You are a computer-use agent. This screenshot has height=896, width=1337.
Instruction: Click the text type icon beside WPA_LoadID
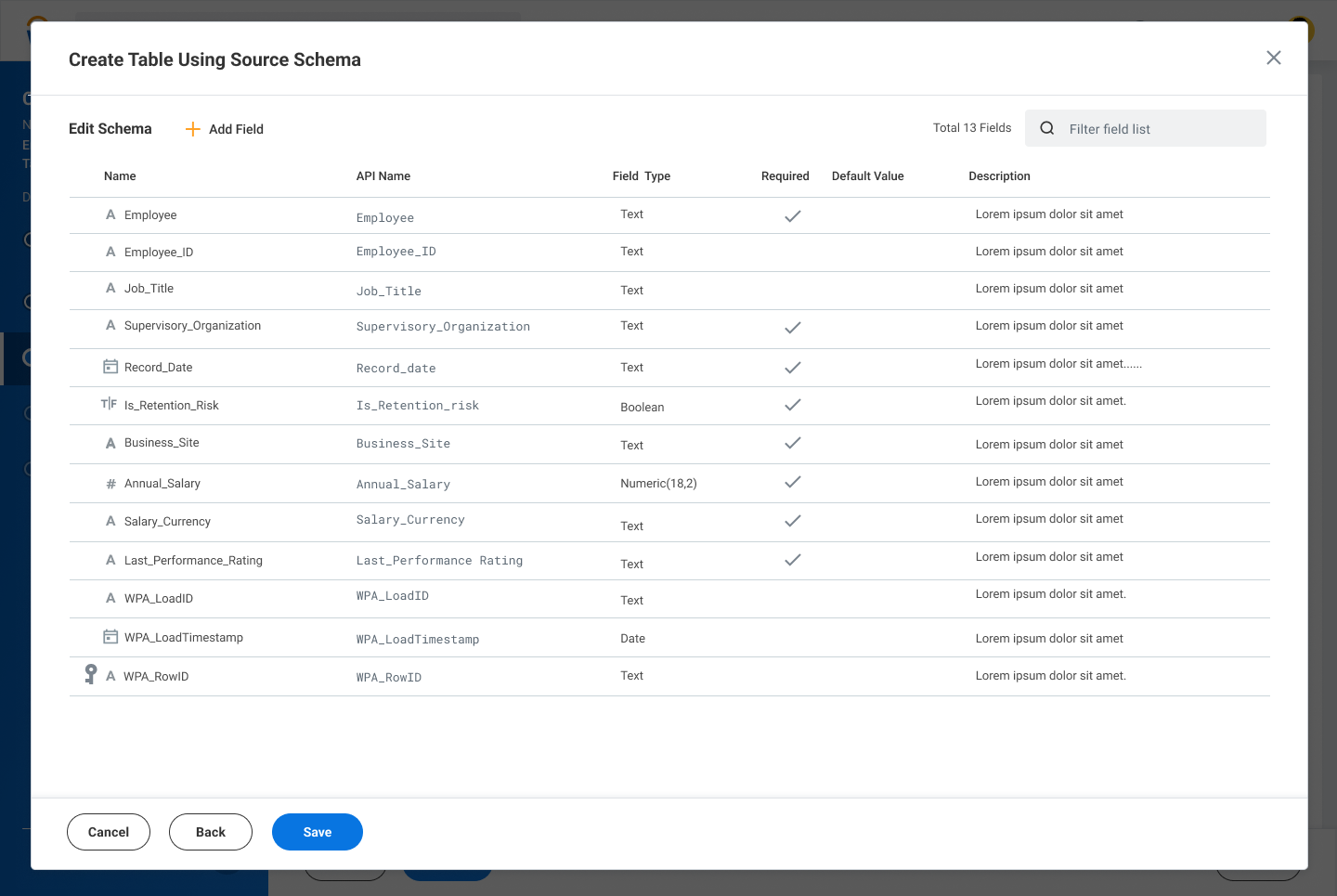(x=110, y=598)
